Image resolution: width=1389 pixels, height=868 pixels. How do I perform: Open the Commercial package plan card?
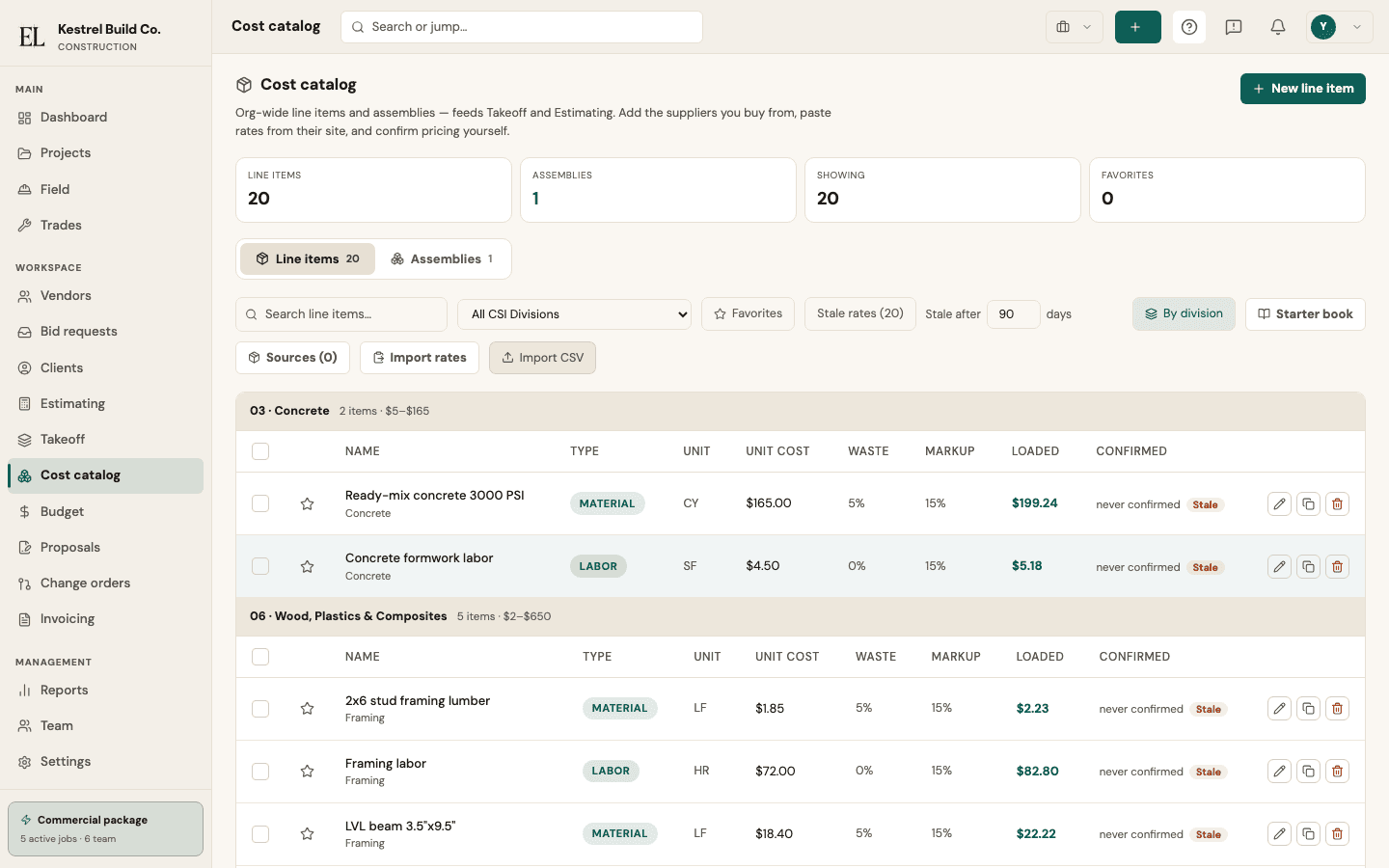click(105, 828)
